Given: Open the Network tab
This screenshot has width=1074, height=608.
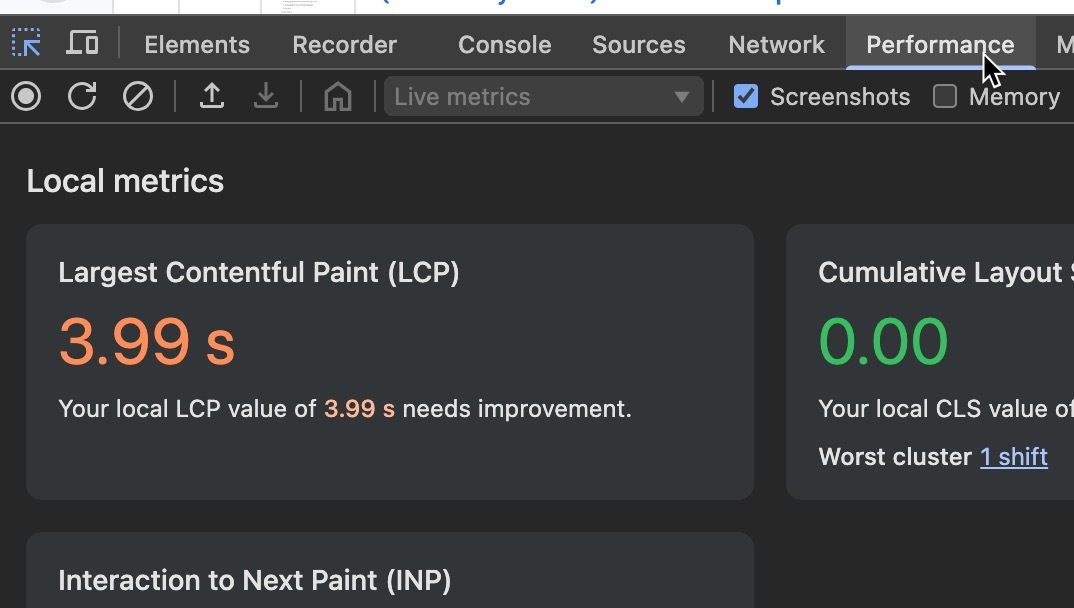Looking at the screenshot, I should (776, 44).
